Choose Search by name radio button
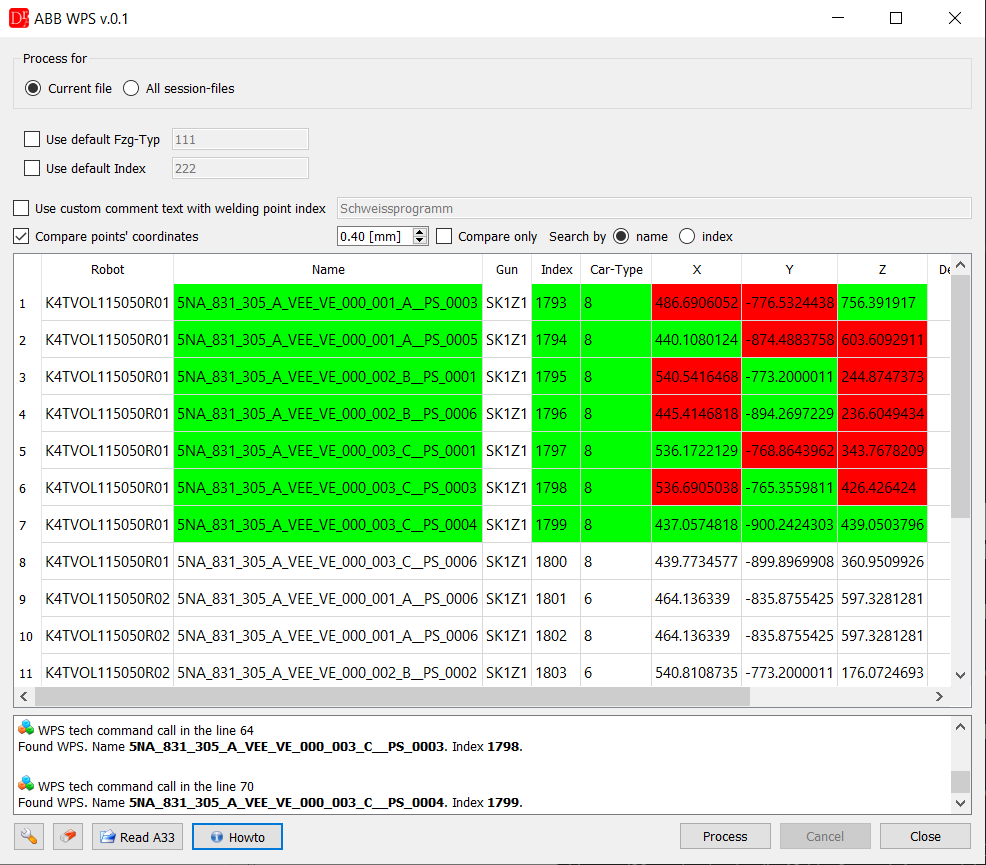This screenshot has height=865, width=986. point(621,236)
